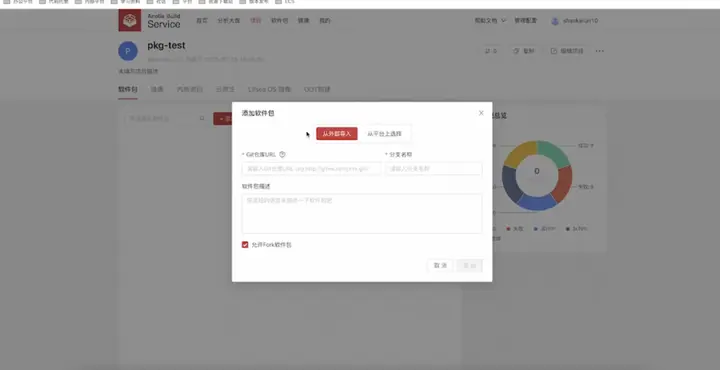Switch to the Linux OS image tab
The height and width of the screenshot is (370, 720).
click(x=270, y=89)
